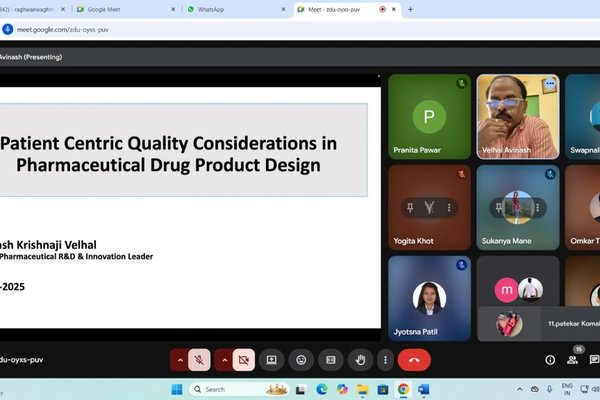Screen dimensions: 600x400
Task: Open the emoji reactions button
Action: coord(301,359)
